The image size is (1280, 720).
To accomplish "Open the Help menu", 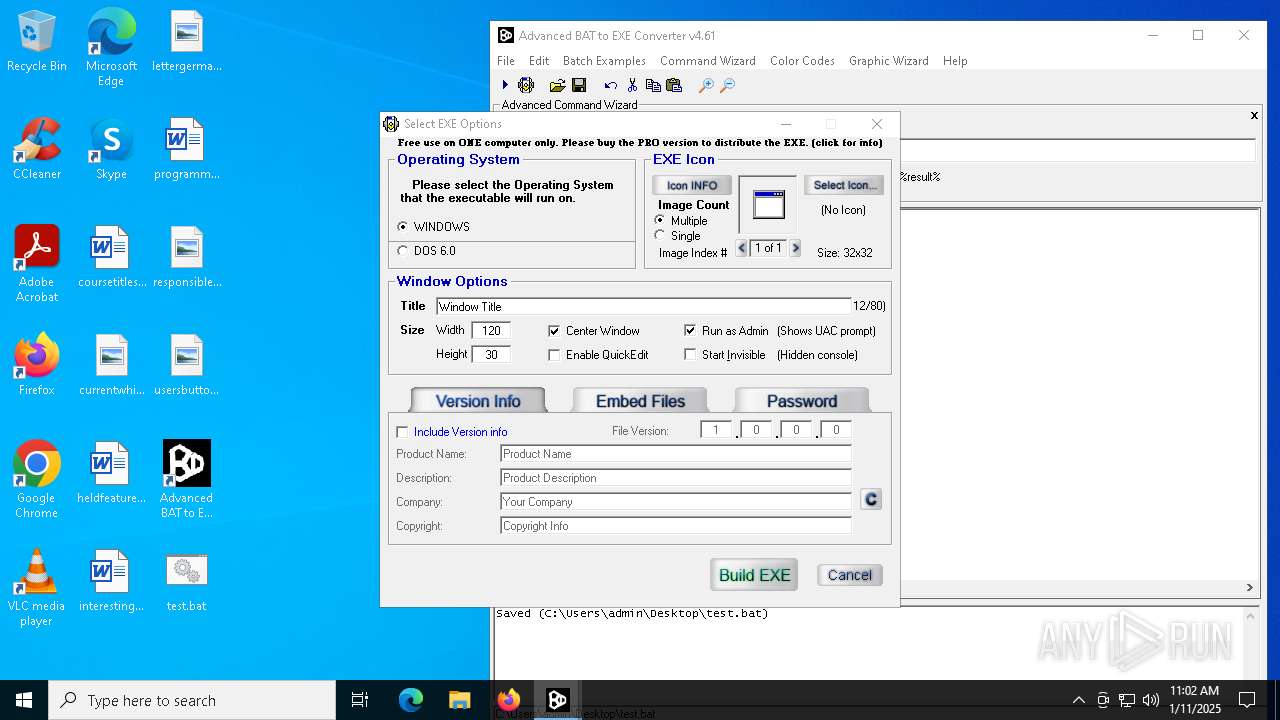I will click(955, 61).
